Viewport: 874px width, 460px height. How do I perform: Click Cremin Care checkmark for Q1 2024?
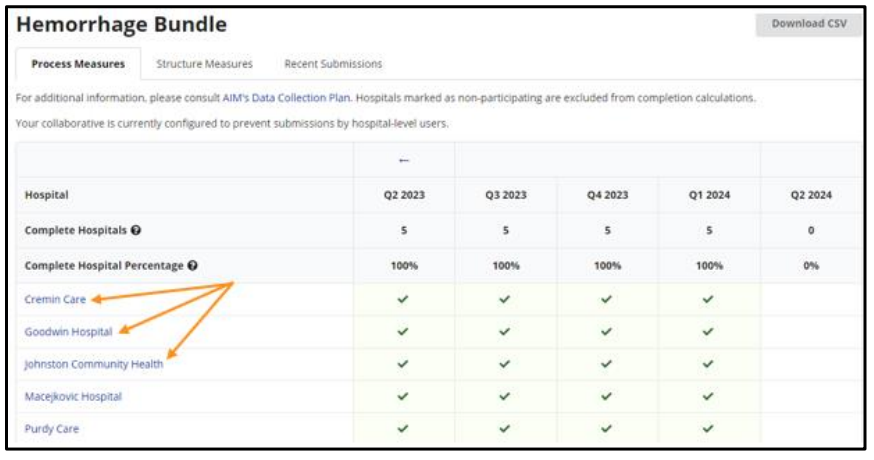click(x=708, y=299)
